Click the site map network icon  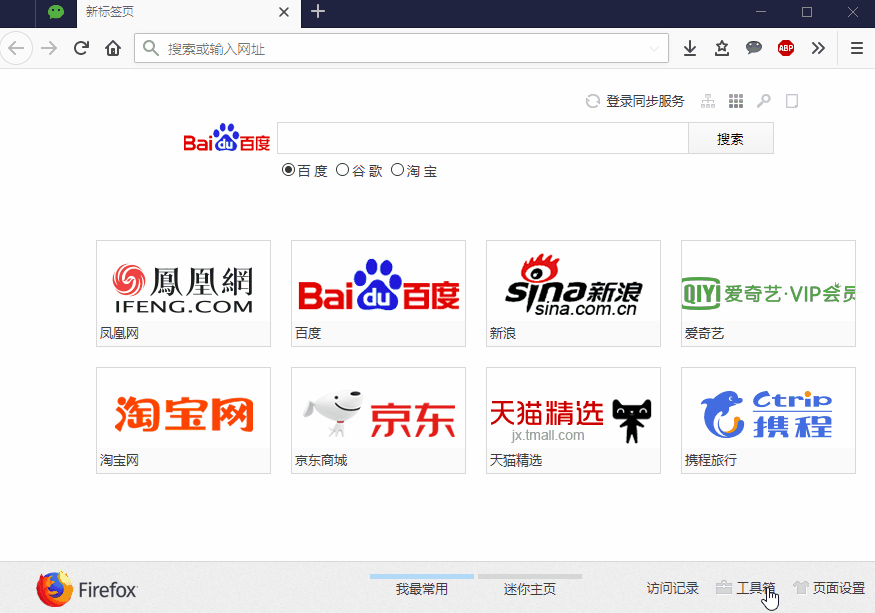tap(708, 101)
